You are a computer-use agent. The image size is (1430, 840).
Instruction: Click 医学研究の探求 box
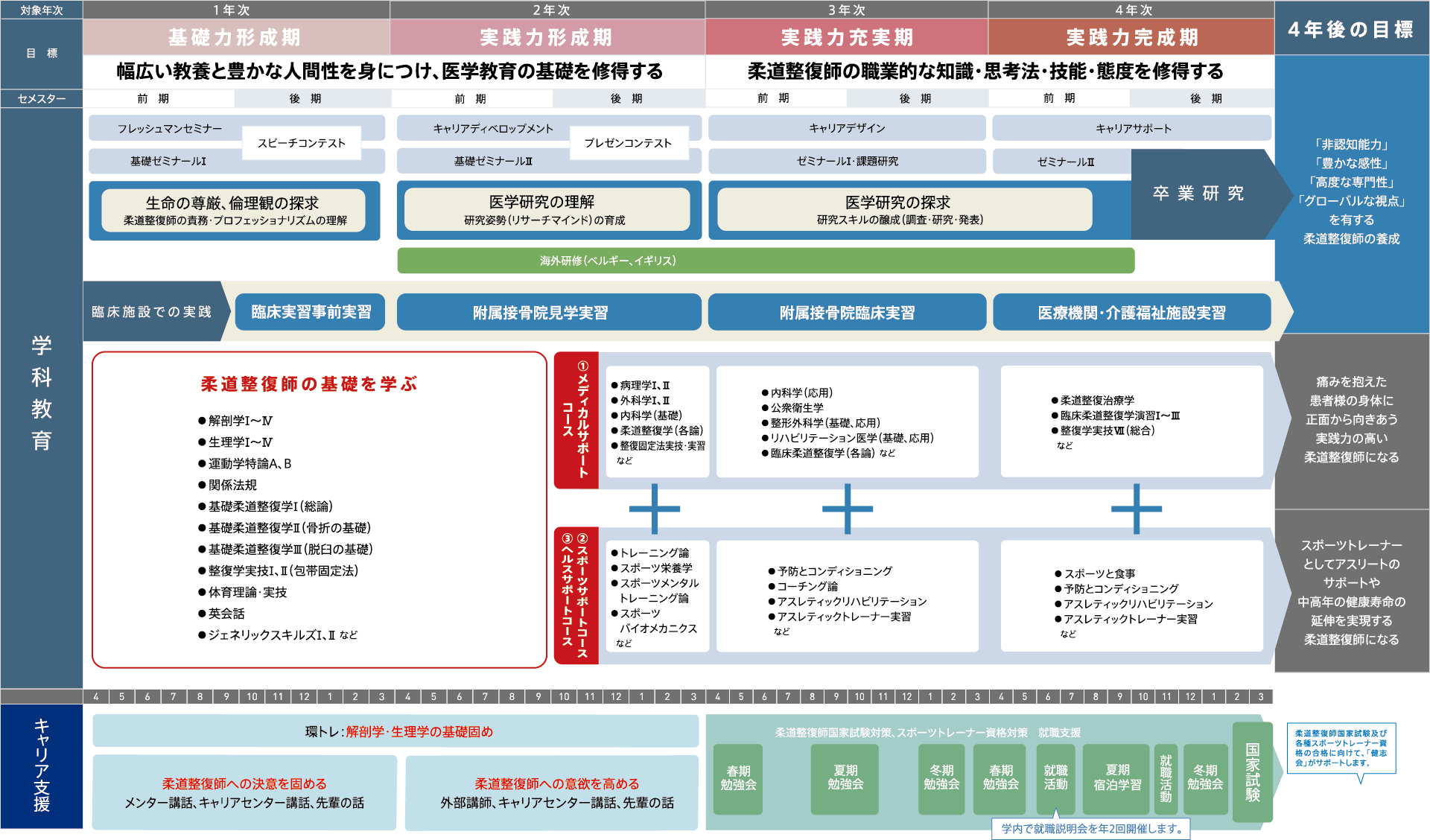[x=904, y=209]
